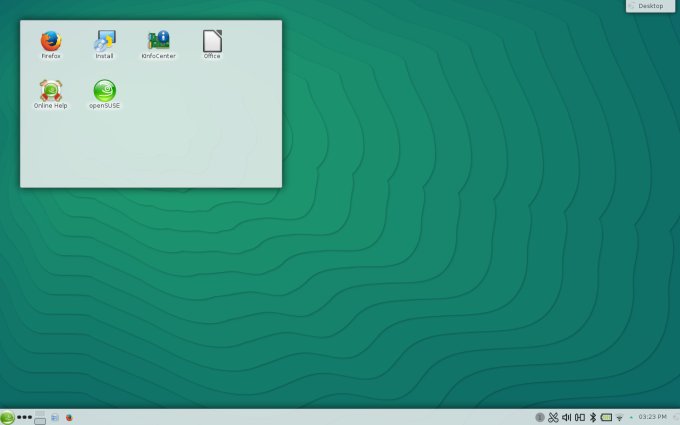Open the notifications info tray icon

click(x=539, y=418)
